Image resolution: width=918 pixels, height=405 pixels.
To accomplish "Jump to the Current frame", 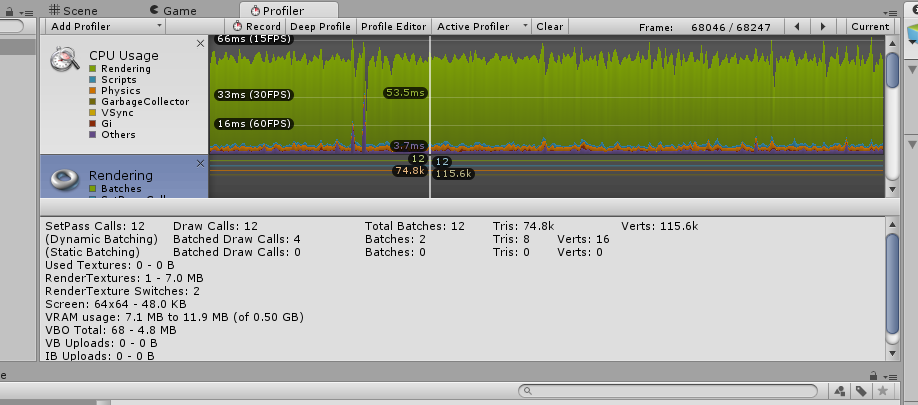I will click(870, 26).
